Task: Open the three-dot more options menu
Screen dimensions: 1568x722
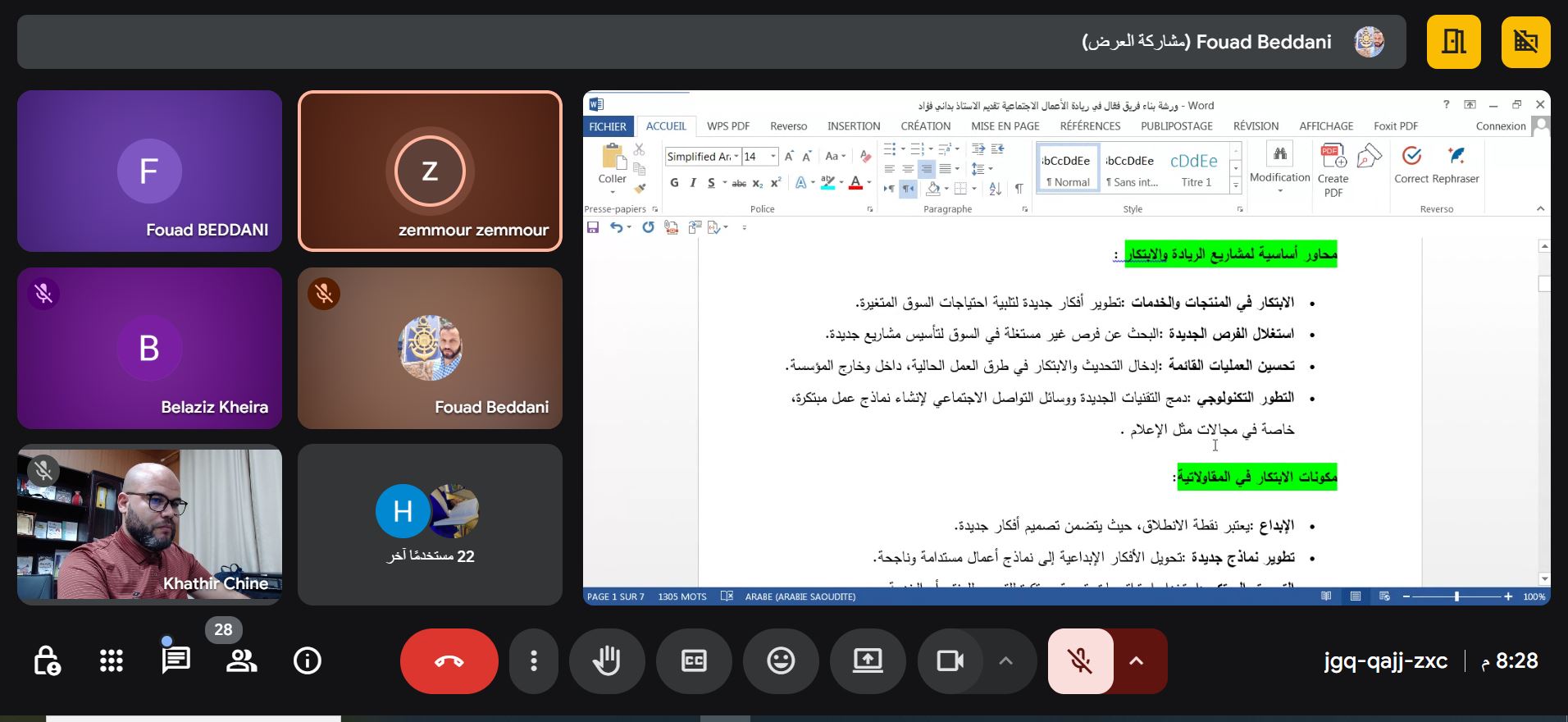Action: [x=534, y=660]
